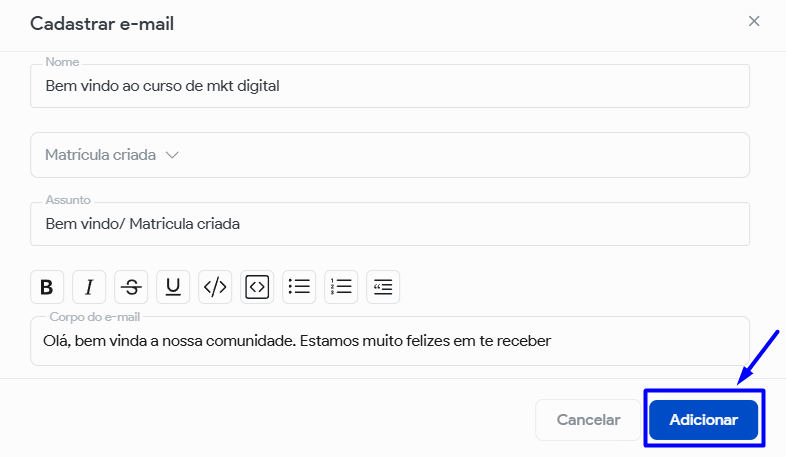Start a numbered list
Screen dimensions: 786x457
(x=341, y=287)
